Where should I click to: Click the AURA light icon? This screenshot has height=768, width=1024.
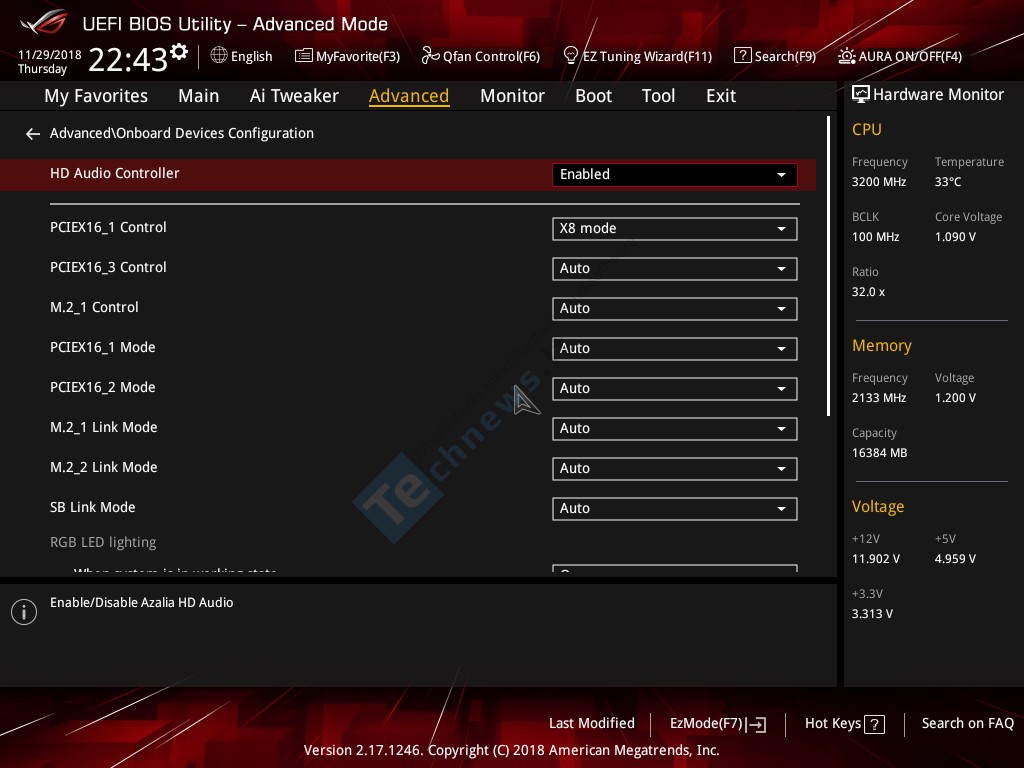coord(847,56)
